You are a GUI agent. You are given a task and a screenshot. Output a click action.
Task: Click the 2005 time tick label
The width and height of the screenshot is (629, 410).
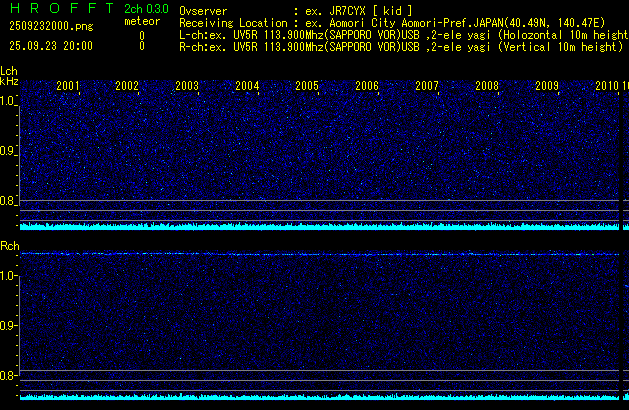coord(307,86)
